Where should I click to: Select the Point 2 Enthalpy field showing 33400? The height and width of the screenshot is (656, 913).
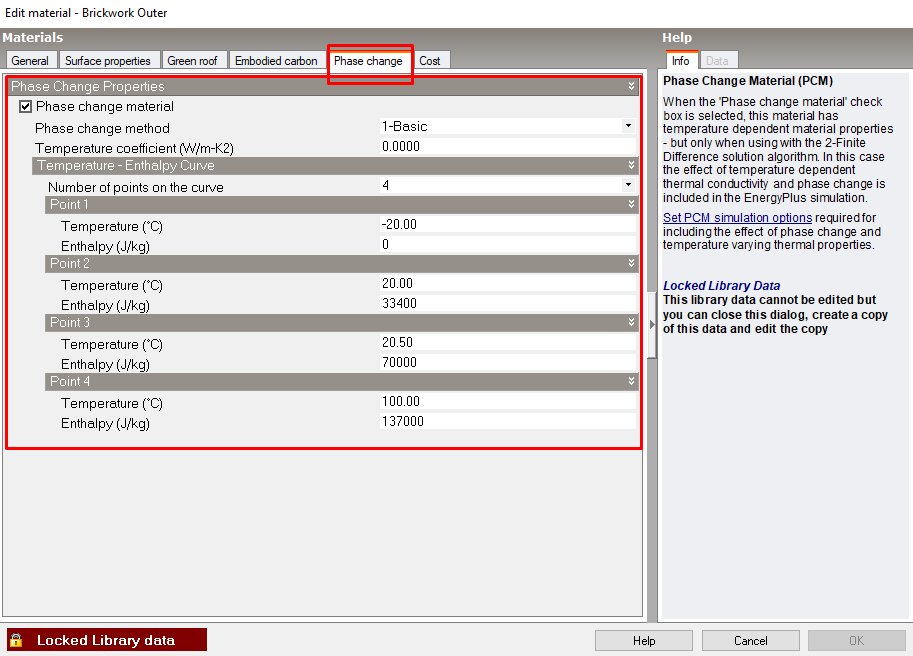[508, 303]
